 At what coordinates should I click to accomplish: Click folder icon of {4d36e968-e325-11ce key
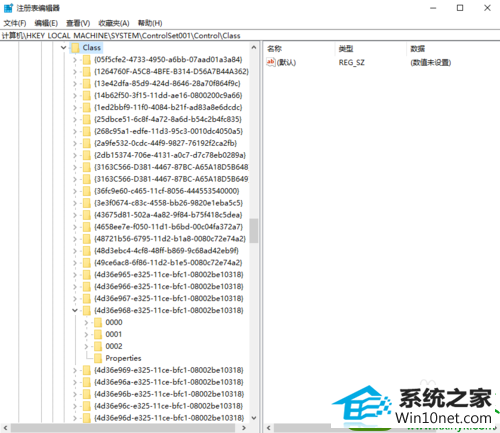click(x=87, y=311)
